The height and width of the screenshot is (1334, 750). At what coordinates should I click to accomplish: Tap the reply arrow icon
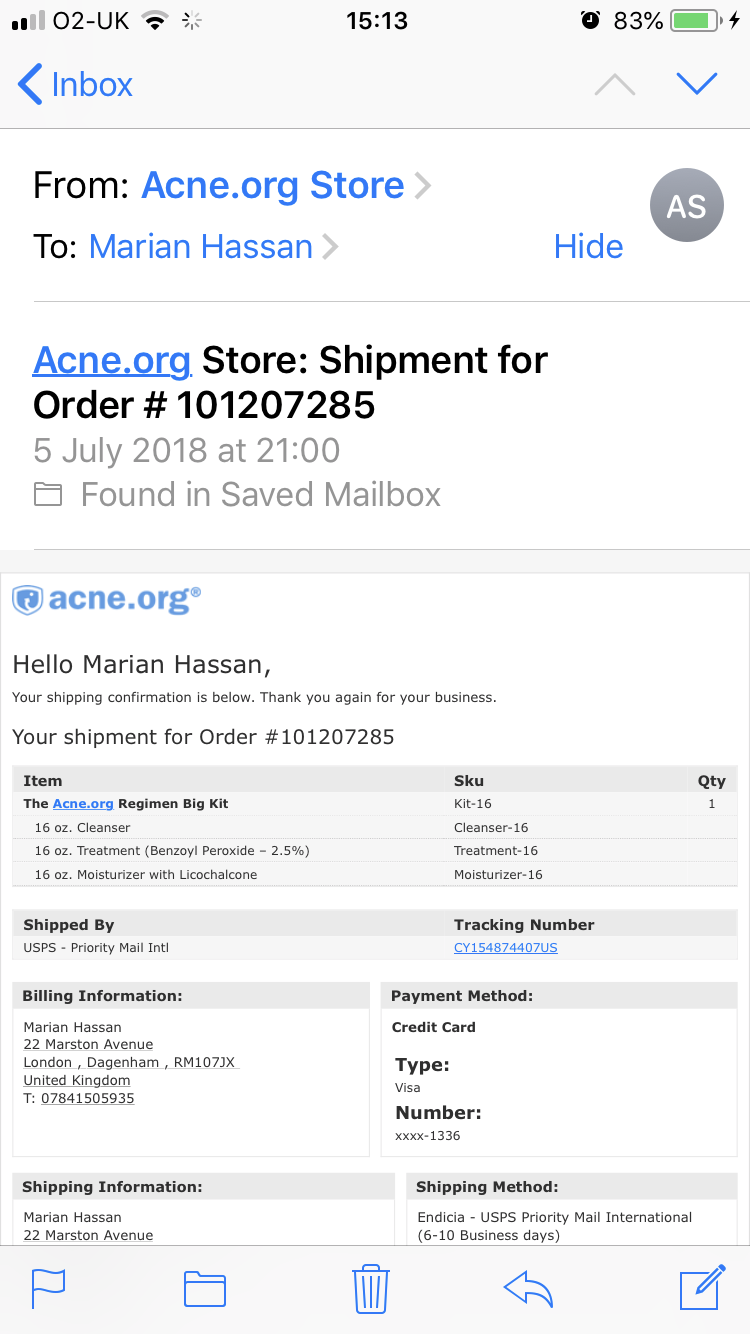(528, 1289)
